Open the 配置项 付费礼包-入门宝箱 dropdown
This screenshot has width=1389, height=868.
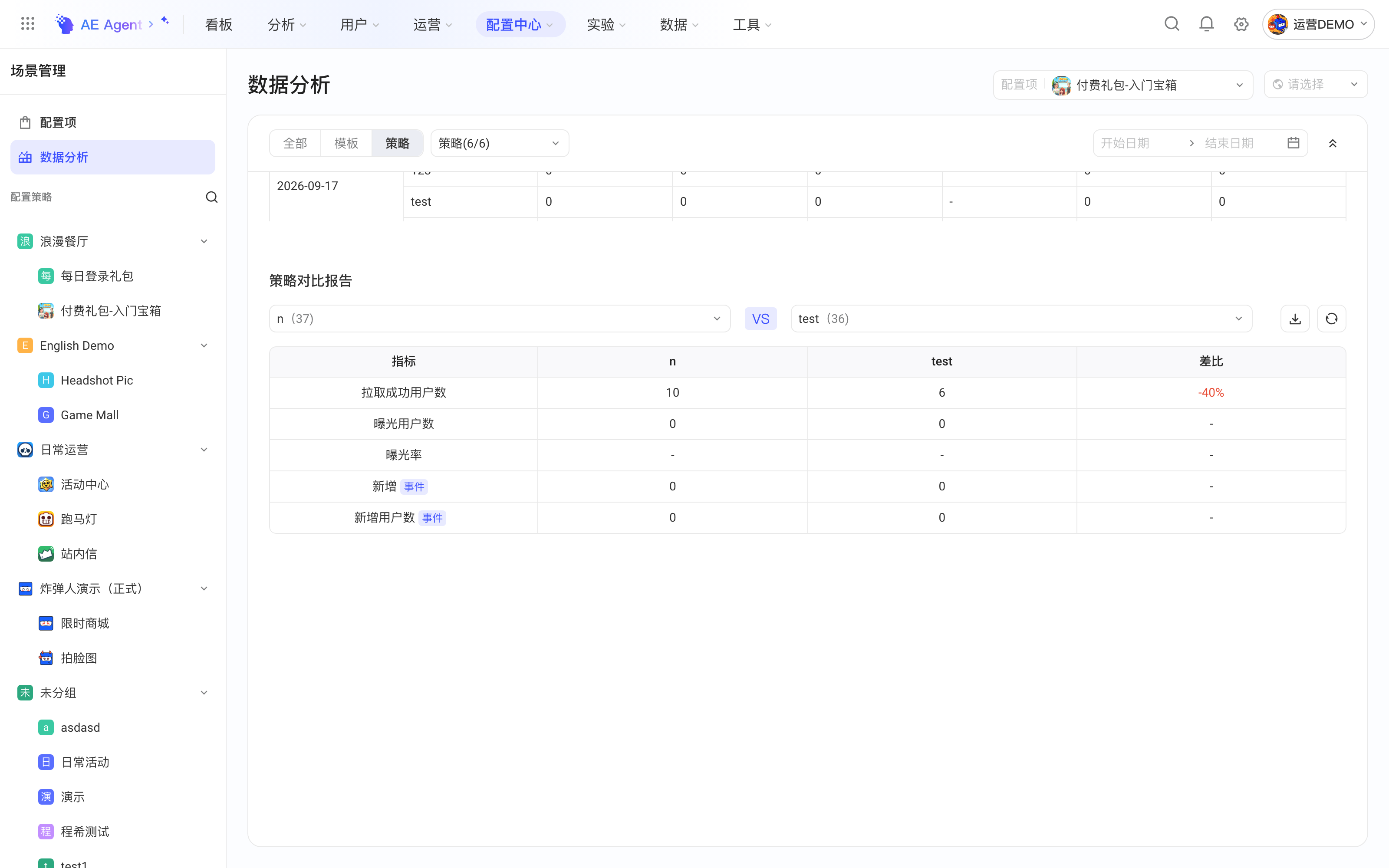[x=1122, y=85]
